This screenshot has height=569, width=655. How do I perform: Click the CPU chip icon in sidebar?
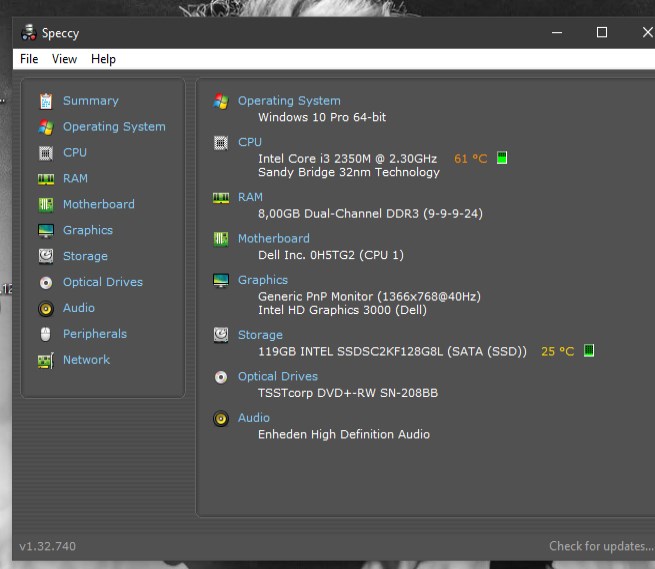click(46, 153)
